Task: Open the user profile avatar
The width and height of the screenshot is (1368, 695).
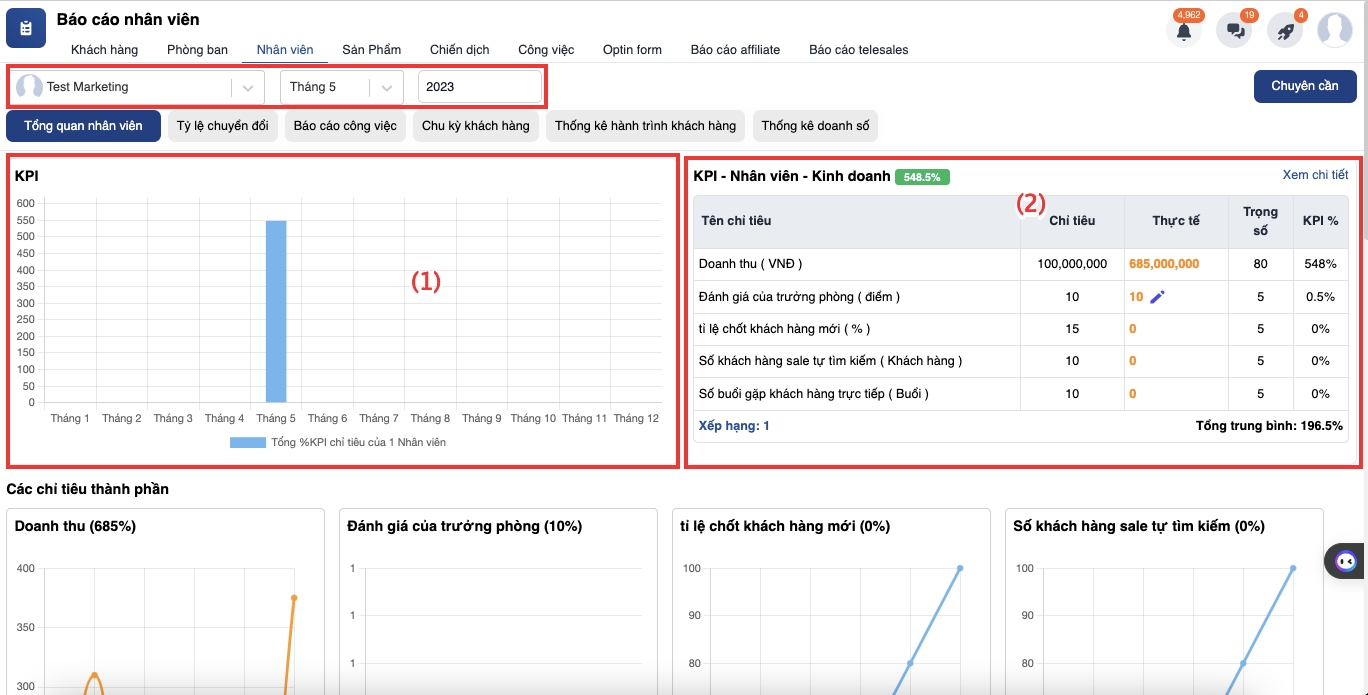Action: click(1335, 30)
